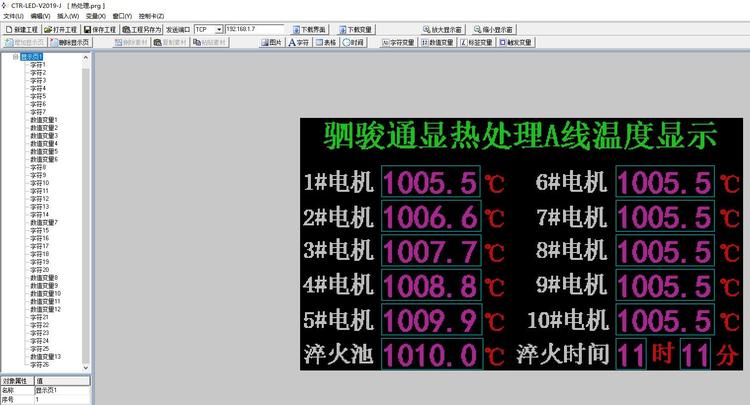Open the TCP send-port dropdown
The width and height of the screenshot is (750, 405).
(x=219, y=30)
